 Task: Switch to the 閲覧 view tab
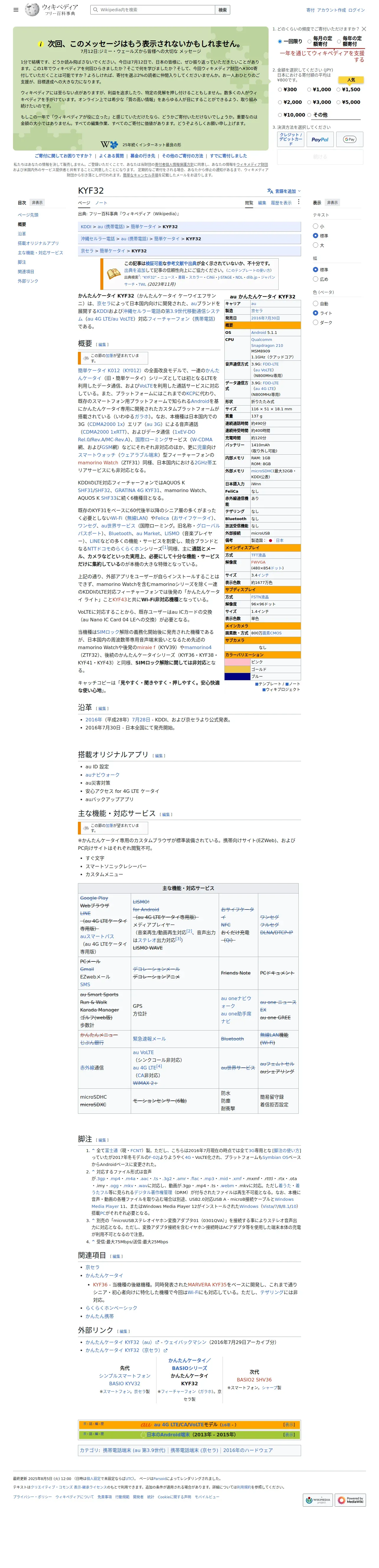click(x=249, y=203)
